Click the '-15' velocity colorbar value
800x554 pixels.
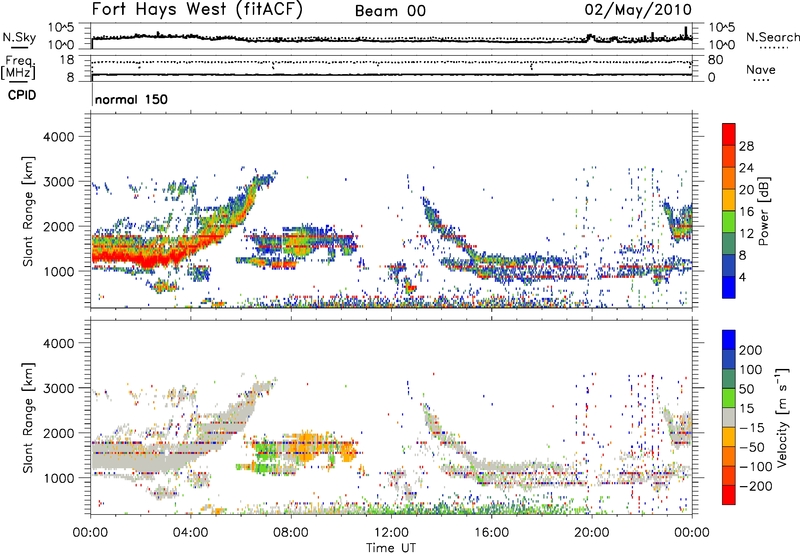point(752,427)
